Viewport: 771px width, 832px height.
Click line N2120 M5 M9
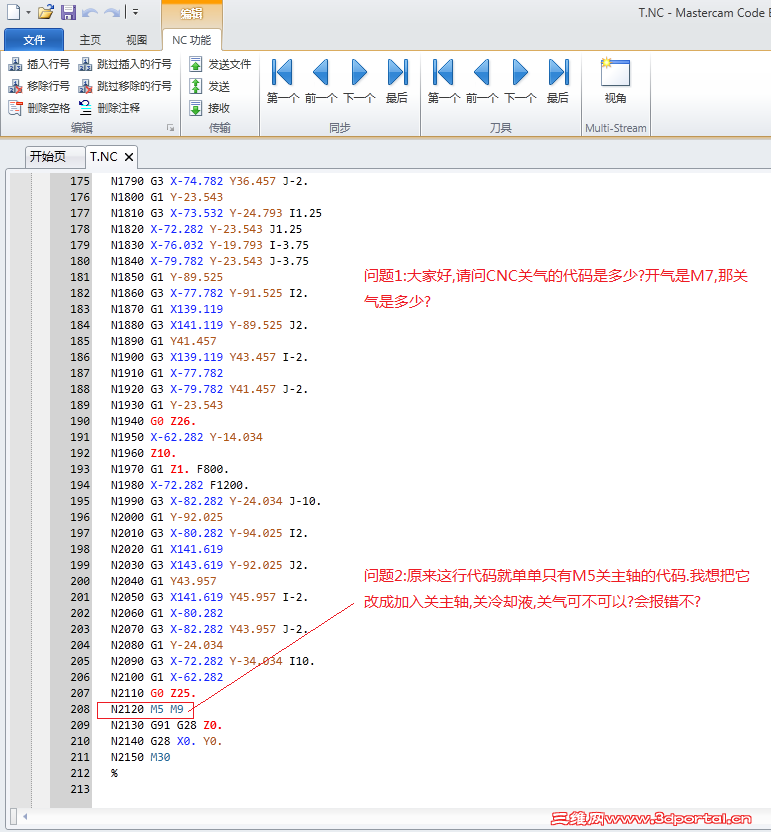[x=147, y=709]
